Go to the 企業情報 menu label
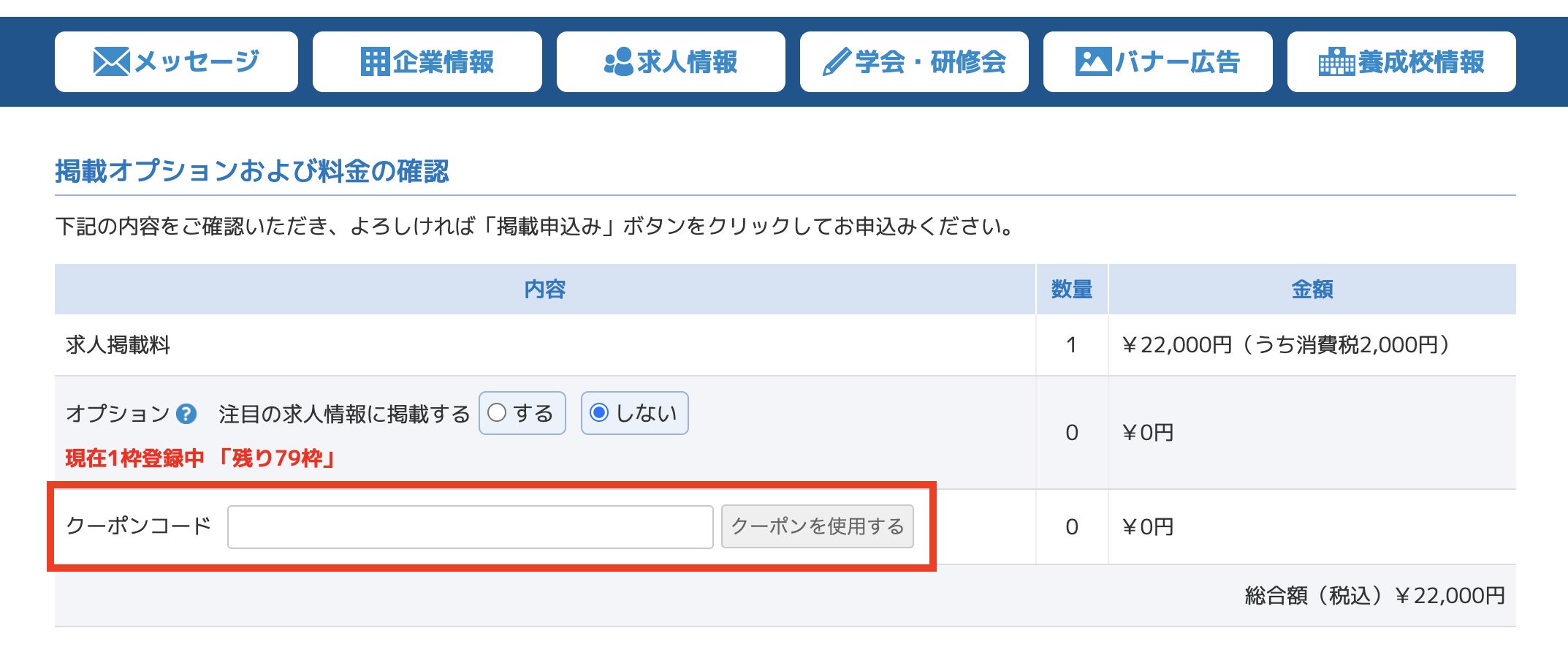This screenshot has height=666, width=1568. coord(444,61)
